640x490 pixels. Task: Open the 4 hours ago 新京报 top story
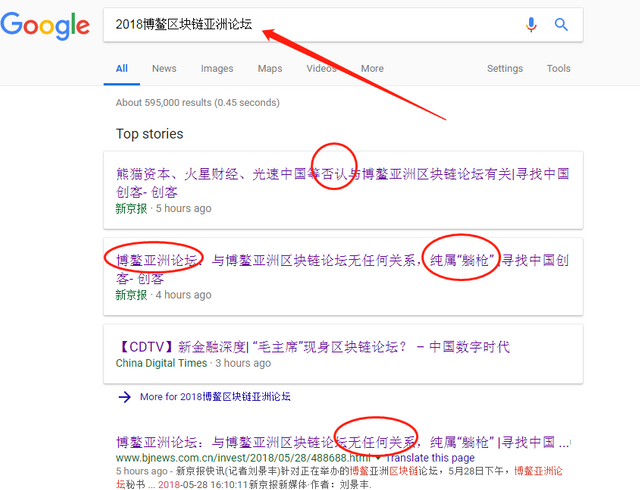point(342,269)
